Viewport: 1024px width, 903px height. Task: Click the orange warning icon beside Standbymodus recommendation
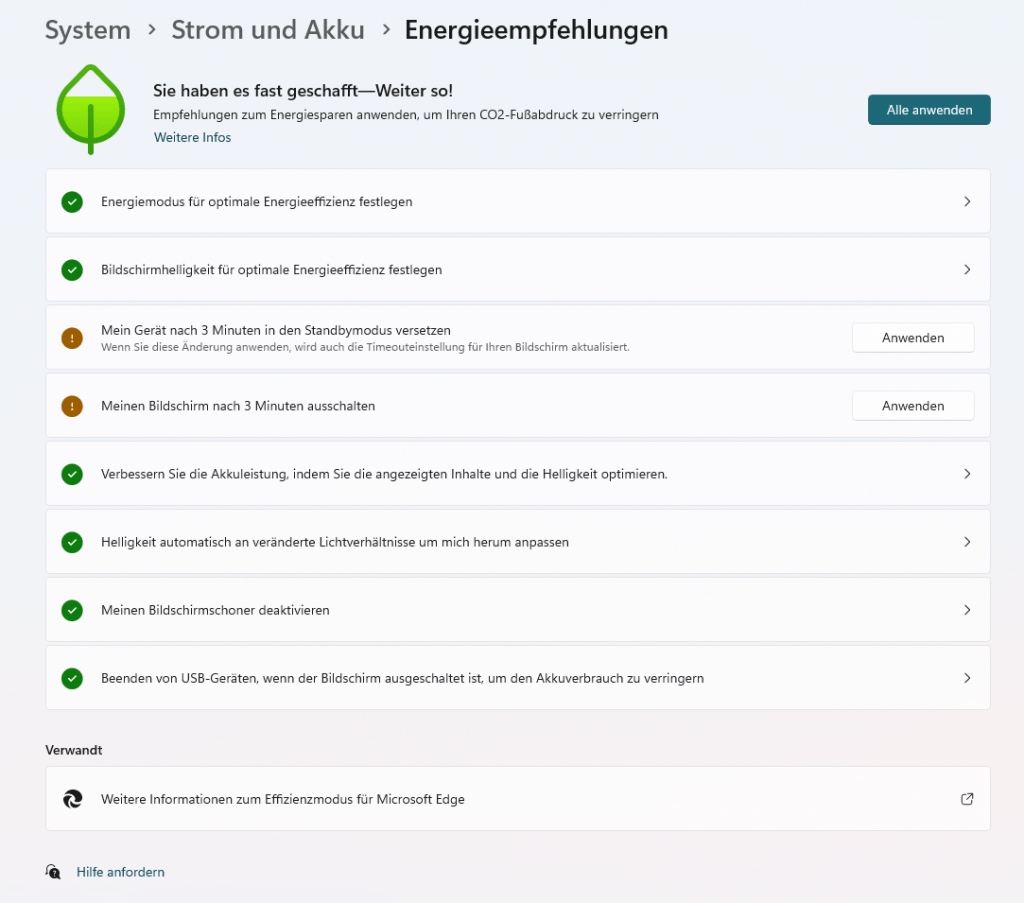click(x=71, y=337)
